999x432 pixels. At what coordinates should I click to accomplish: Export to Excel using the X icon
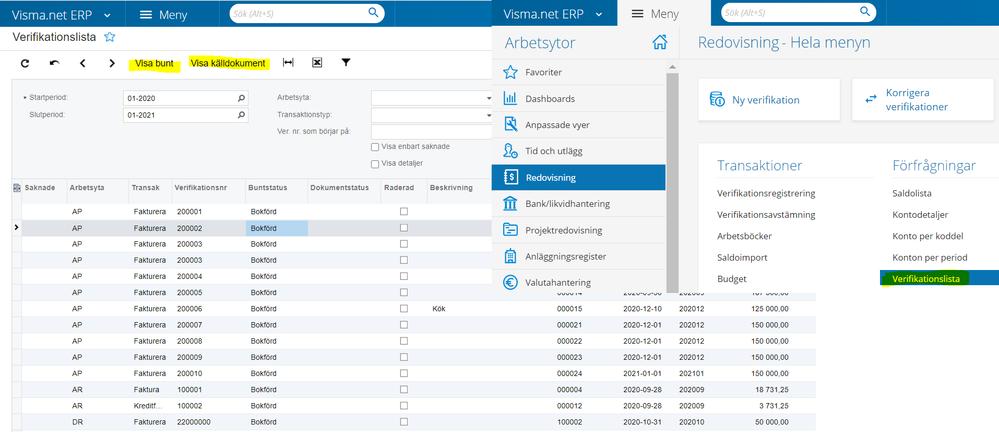tap(317, 62)
